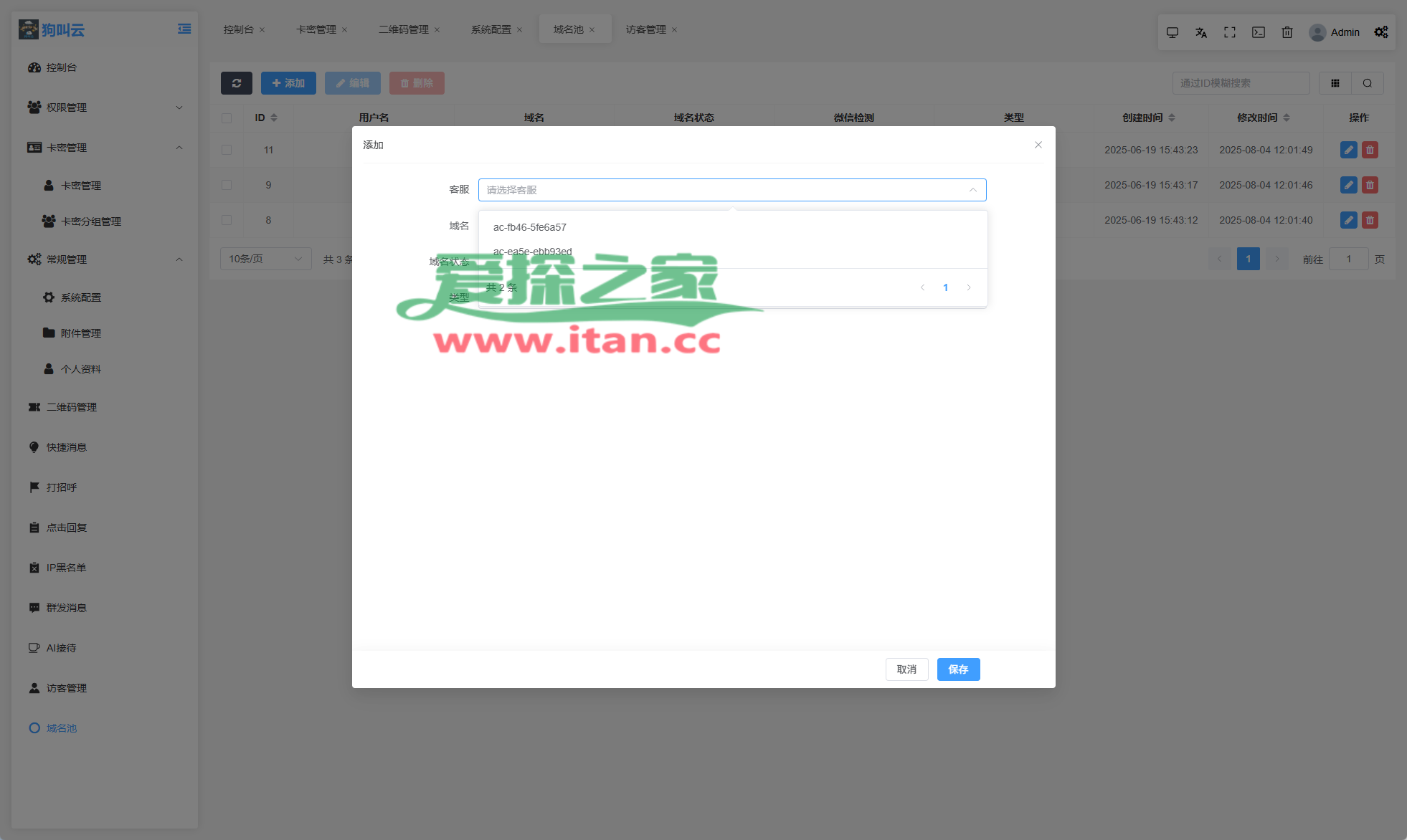The image size is (1407, 840).
Task: Edit the row with ID 11
Action: pos(1349,150)
